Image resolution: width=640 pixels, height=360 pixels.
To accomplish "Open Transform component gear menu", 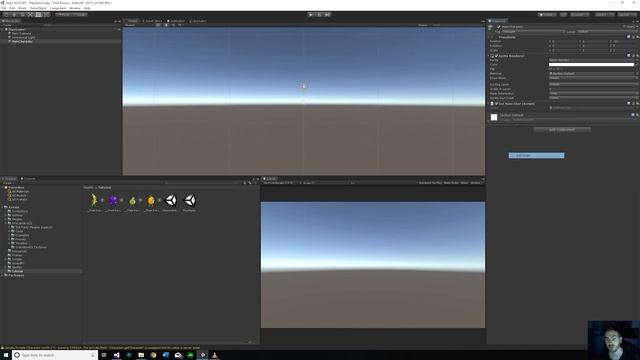I will [638, 37].
